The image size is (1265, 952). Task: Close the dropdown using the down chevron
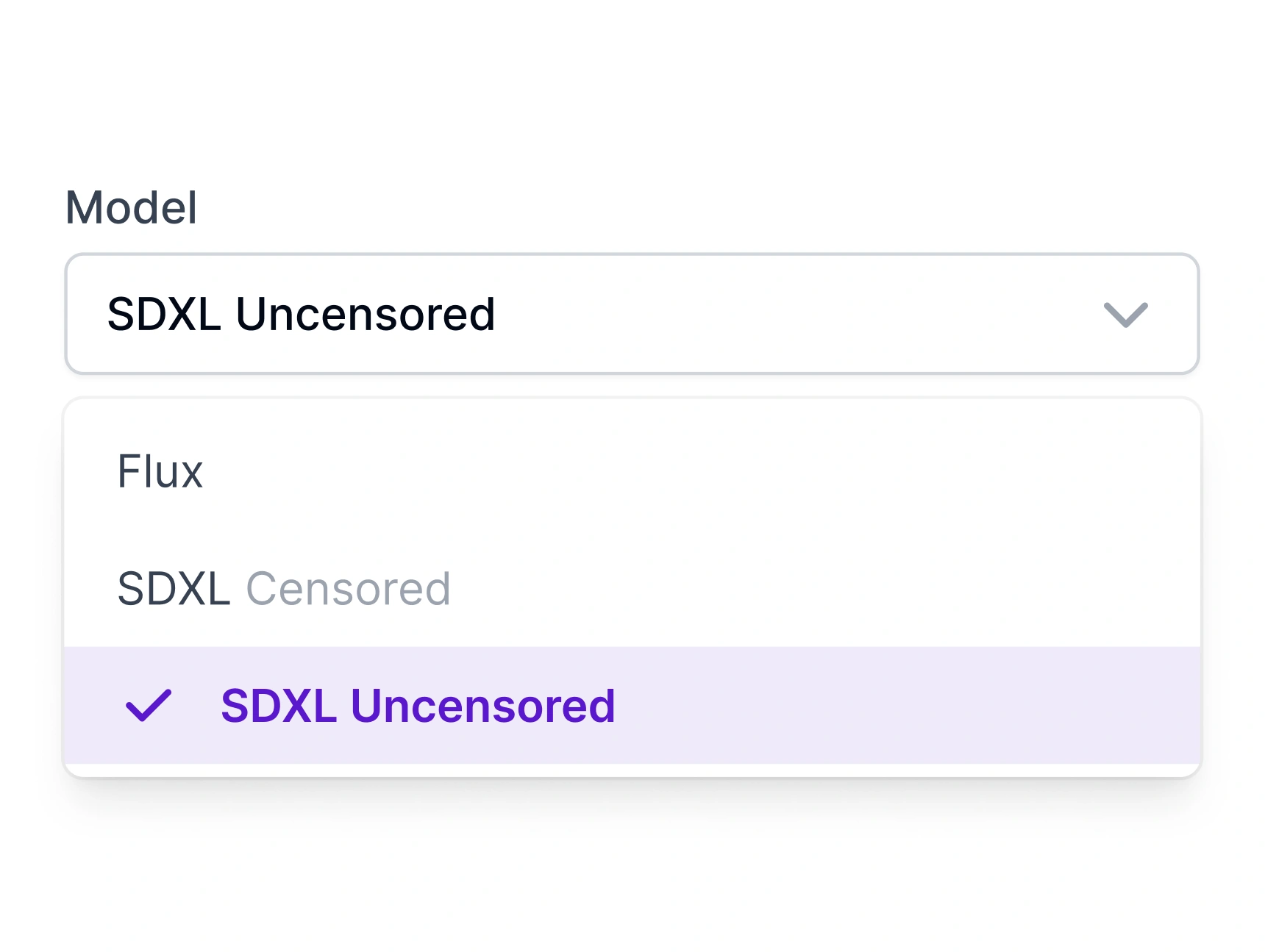tap(1125, 315)
